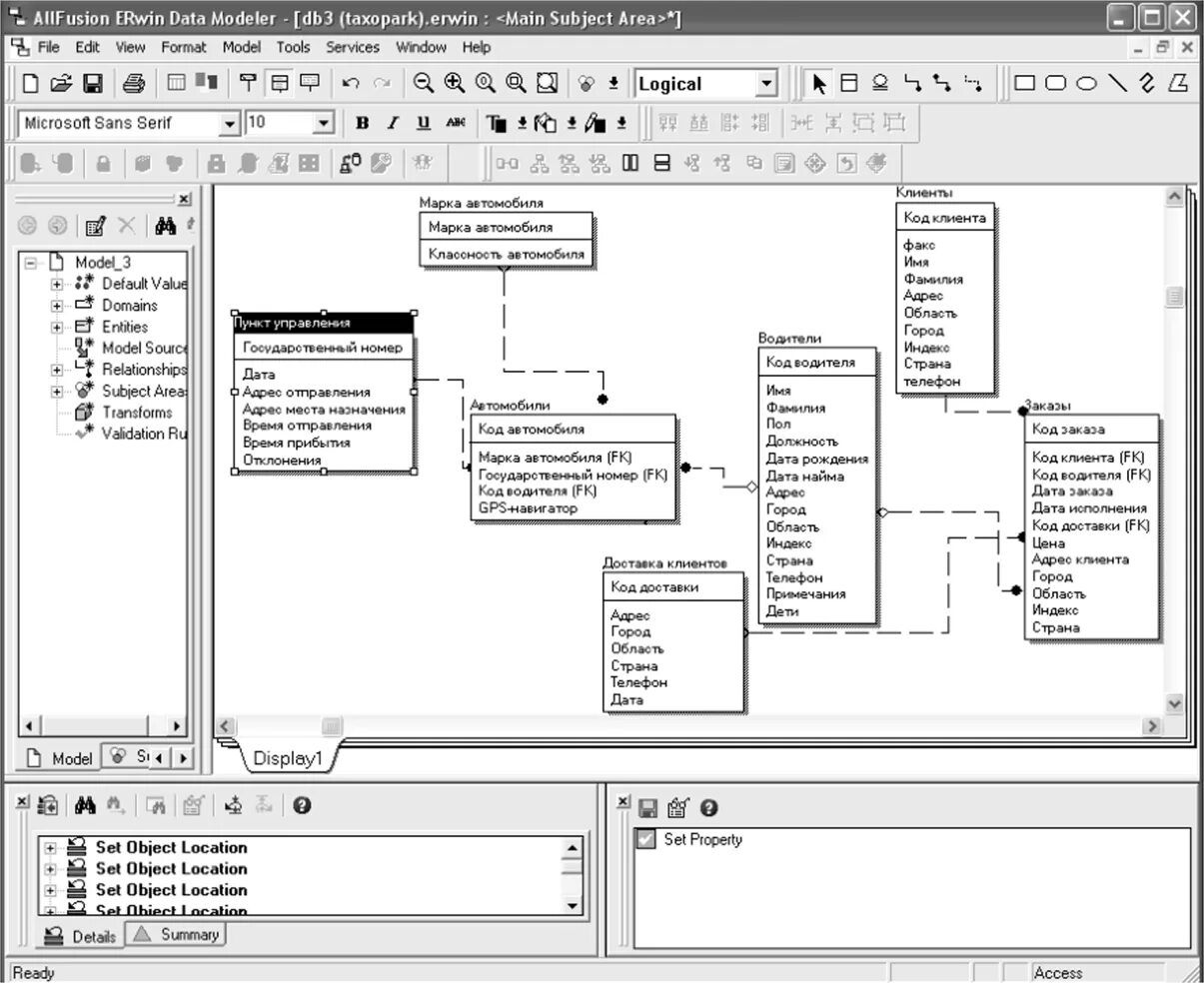Click the binoculars find icon in Model Explorer
Image resolution: width=1204 pixels, height=983 pixels.
pos(165,227)
